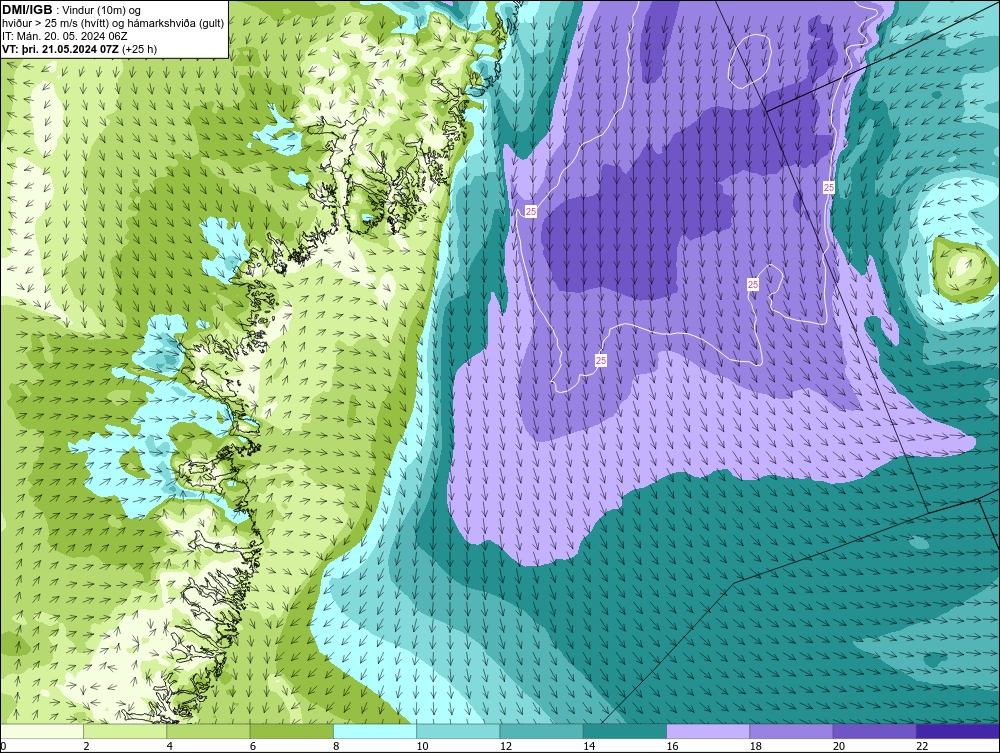Click the 'hviður > 25 m/s' legend line
This screenshot has width=1000, height=753.
coord(113,24)
